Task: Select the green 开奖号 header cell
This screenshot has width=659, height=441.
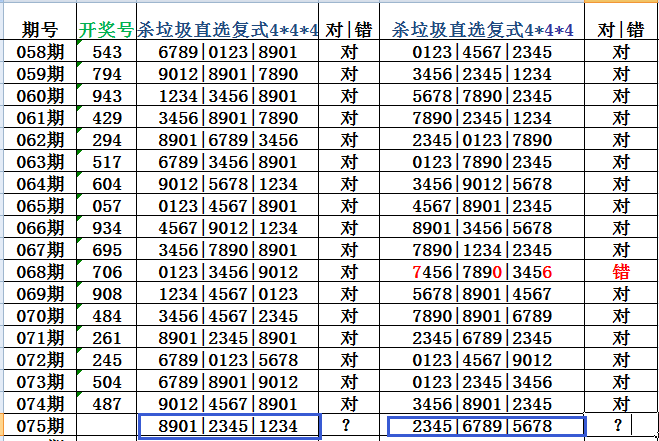Action: click(106, 21)
